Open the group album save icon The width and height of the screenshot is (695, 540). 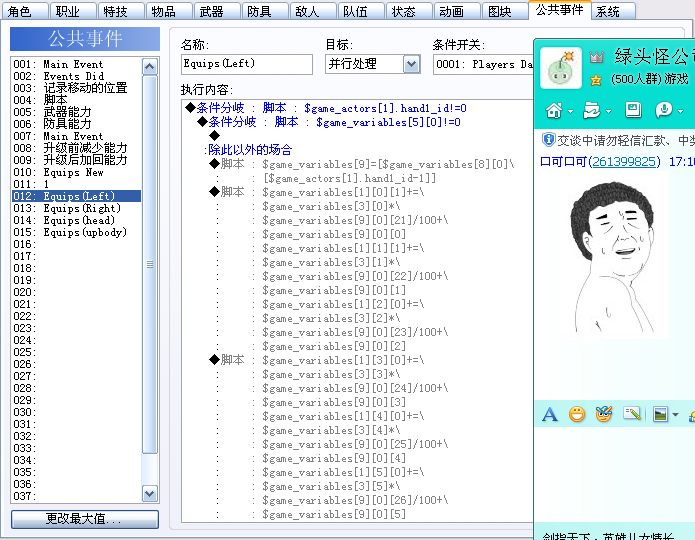[633, 110]
